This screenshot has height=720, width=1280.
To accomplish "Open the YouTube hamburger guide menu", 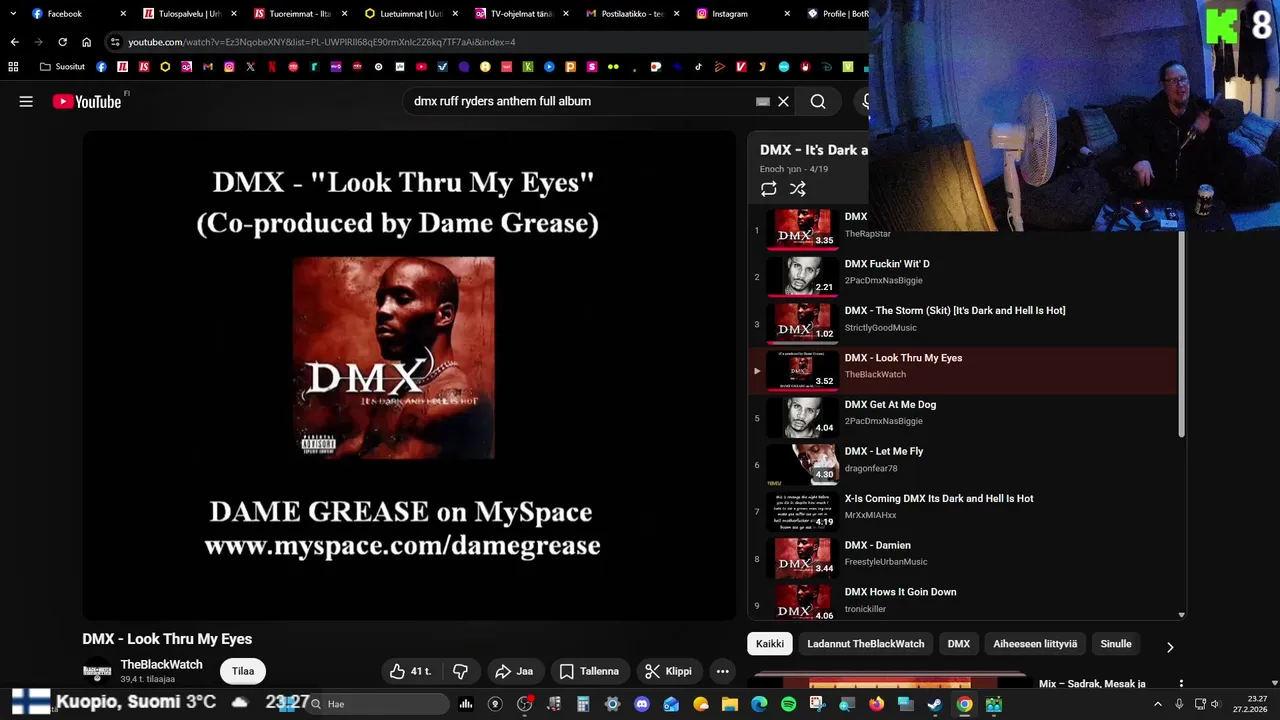I will point(26,101).
